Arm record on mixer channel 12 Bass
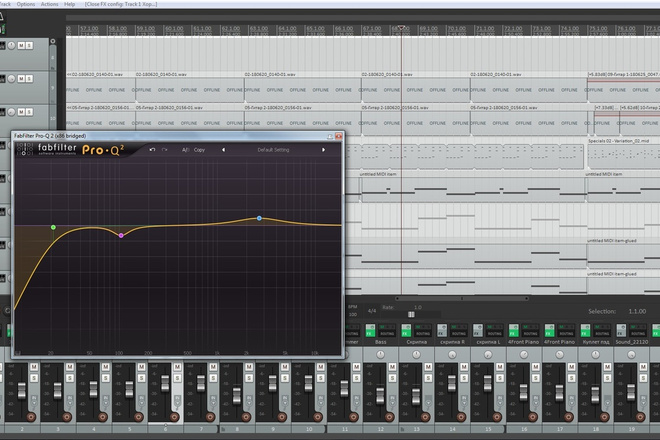Viewport: 660px width, 440px height. 389,417
